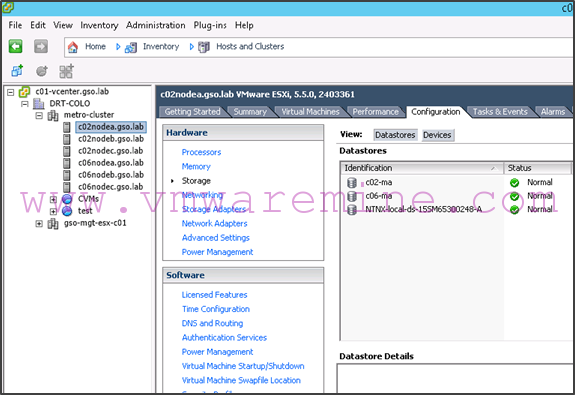Click the gso-mgt-esx-c01 cluster icon

(x=53, y=223)
